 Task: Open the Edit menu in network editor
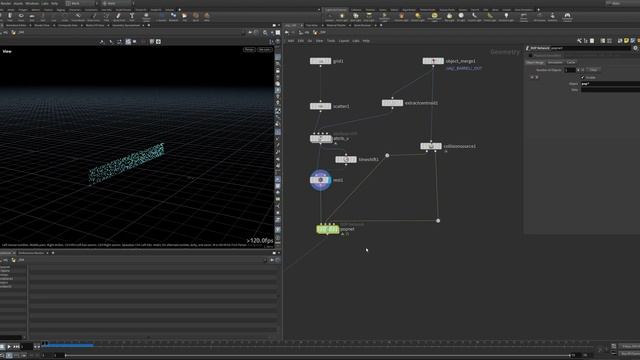click(x=301, y=41)
